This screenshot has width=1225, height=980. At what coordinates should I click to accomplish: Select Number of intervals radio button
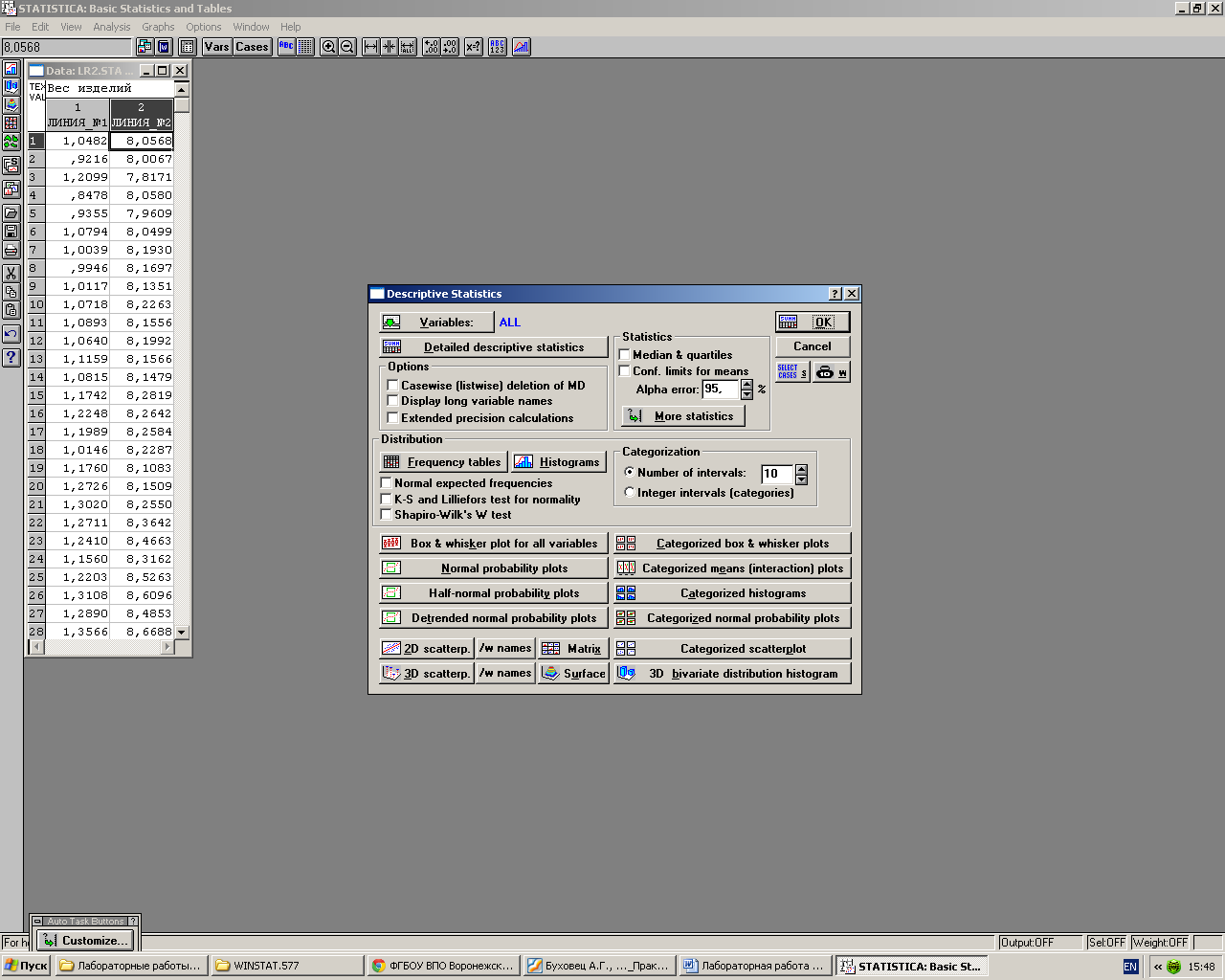[629, 472]
